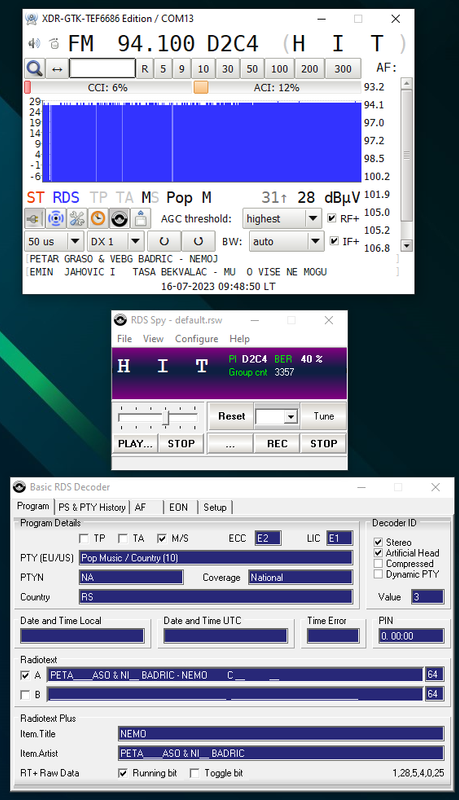This screenshot has height=800, width=459.
Task: Click the 9 step tuning button
Action: (x=182, y=68)
